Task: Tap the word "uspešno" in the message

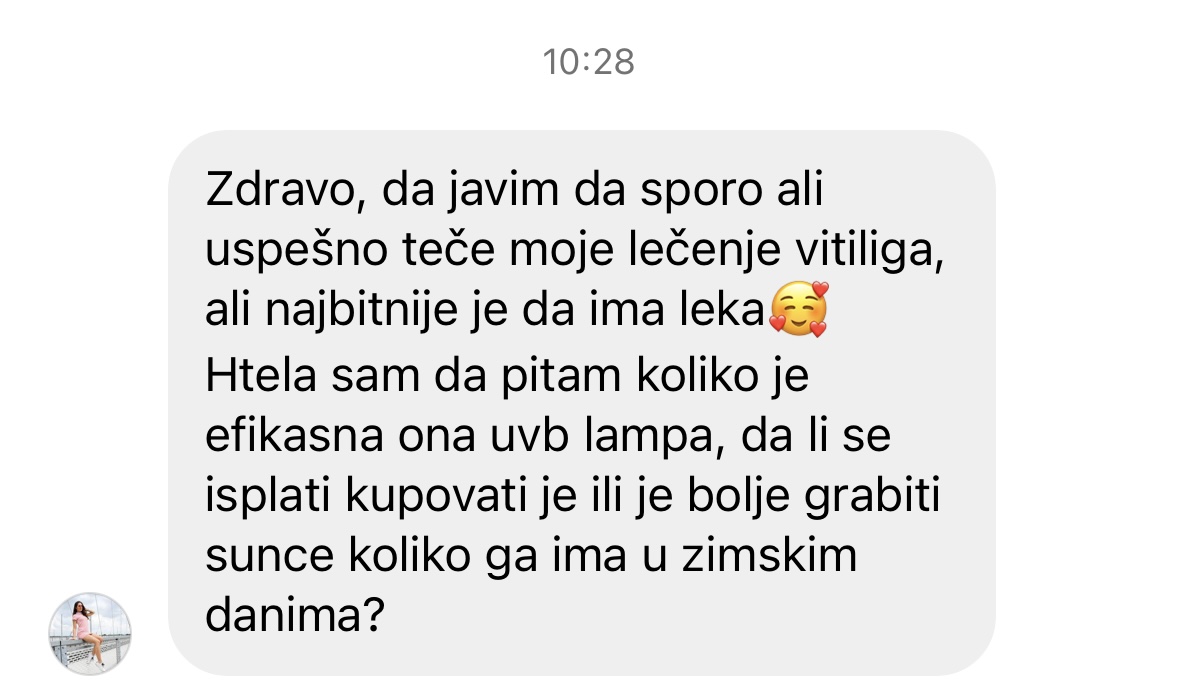Action: tap(296, 251)
